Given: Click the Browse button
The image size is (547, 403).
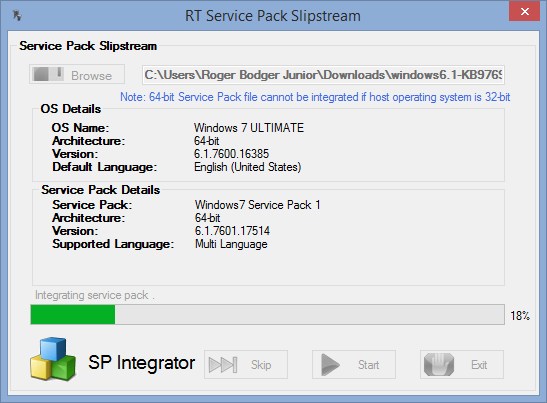Looking at the screenshot, I should (x=77, y=74).
